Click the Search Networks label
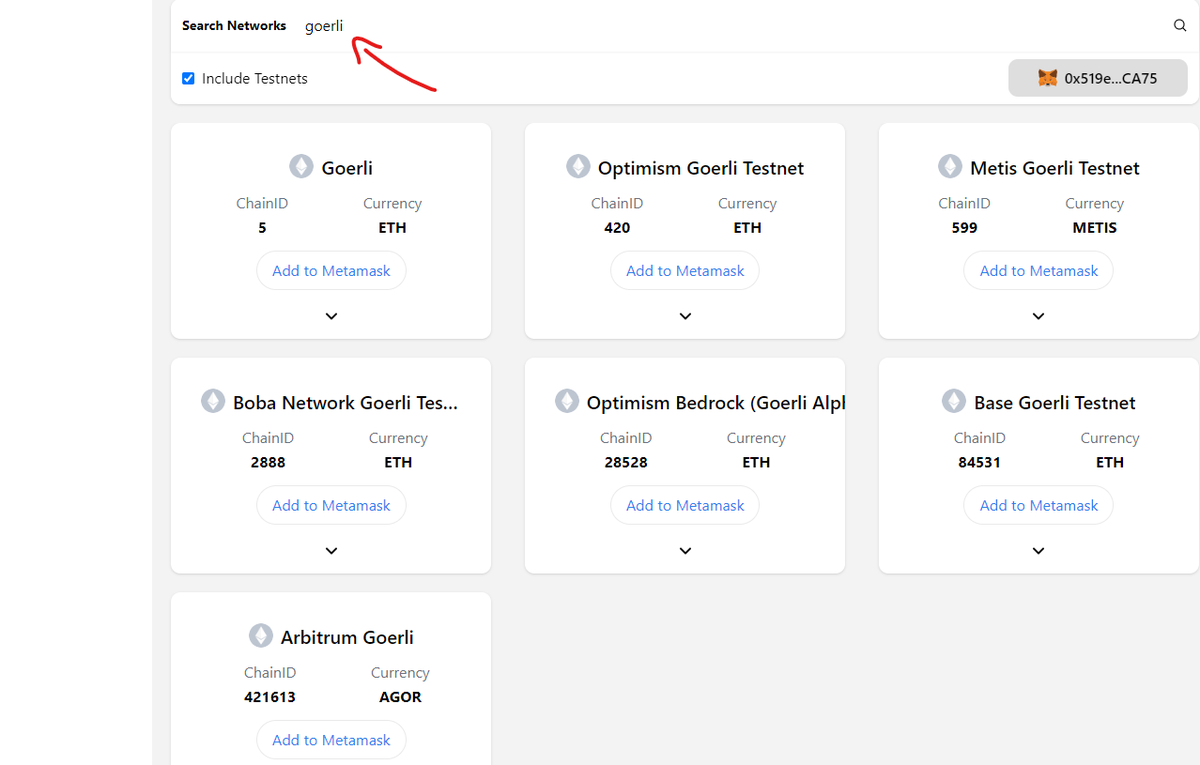The height and width of the screenshot is (765, 1200). coord(234,26)
